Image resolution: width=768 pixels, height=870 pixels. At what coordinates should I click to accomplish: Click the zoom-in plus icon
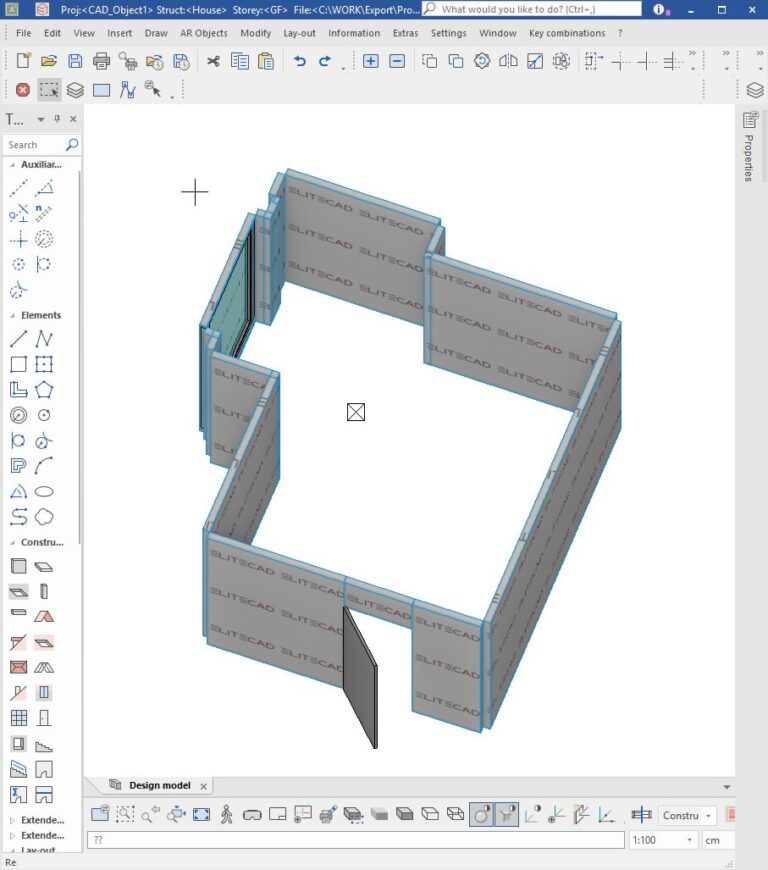click(x=371, y=60)
